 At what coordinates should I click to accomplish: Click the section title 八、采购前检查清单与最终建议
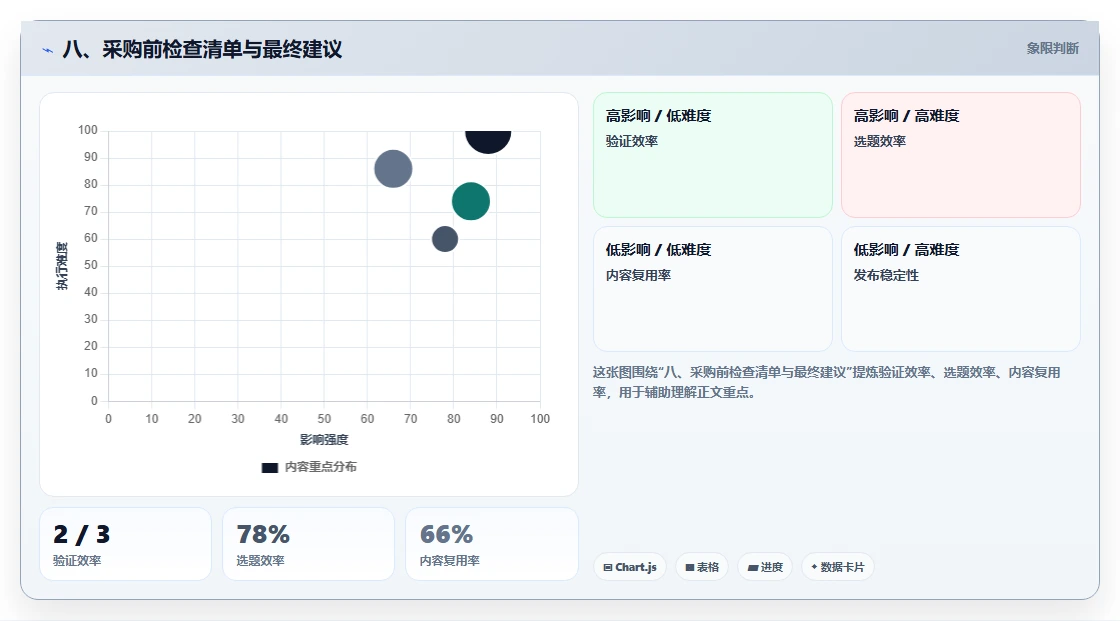(202, 49)
